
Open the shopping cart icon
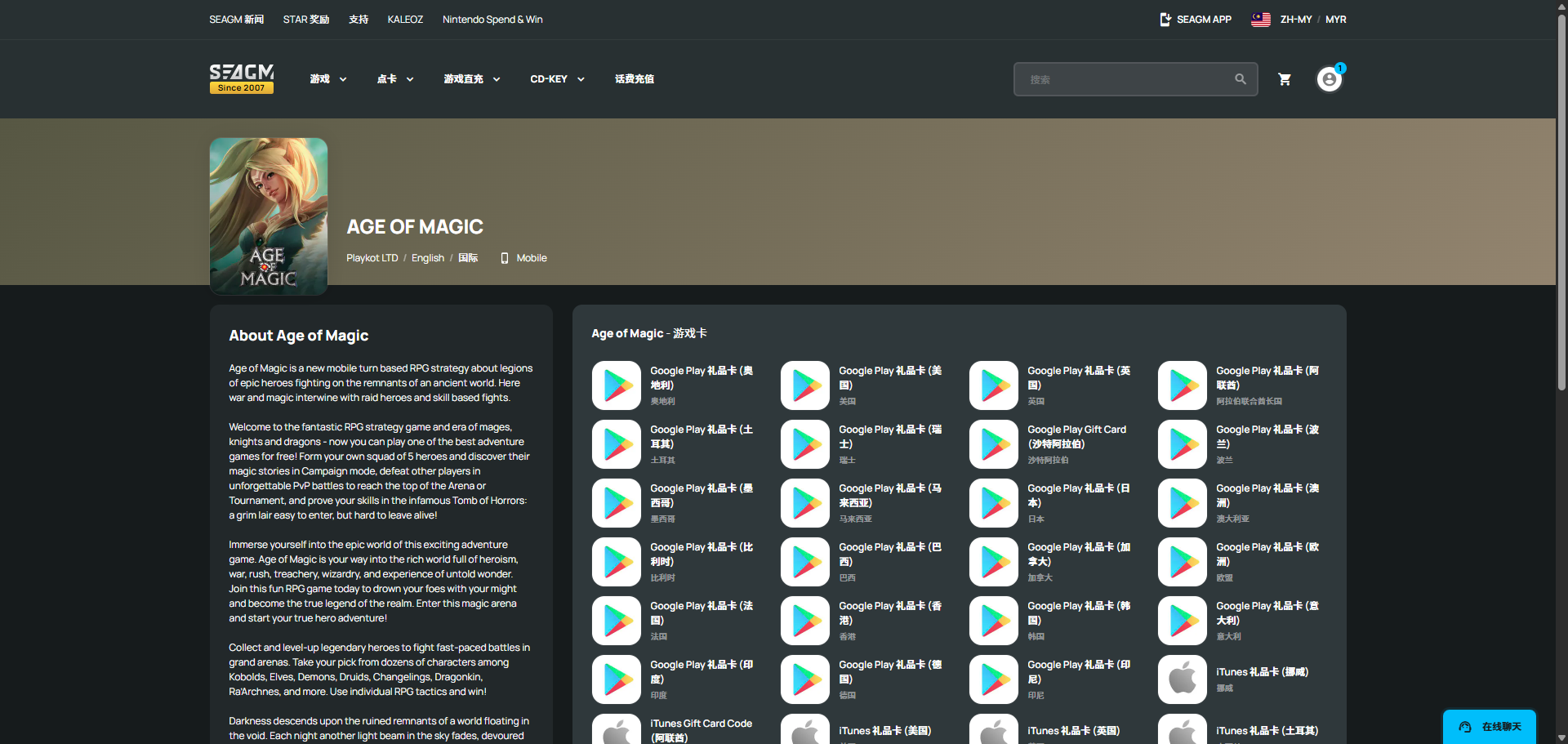click(1285, 79)
